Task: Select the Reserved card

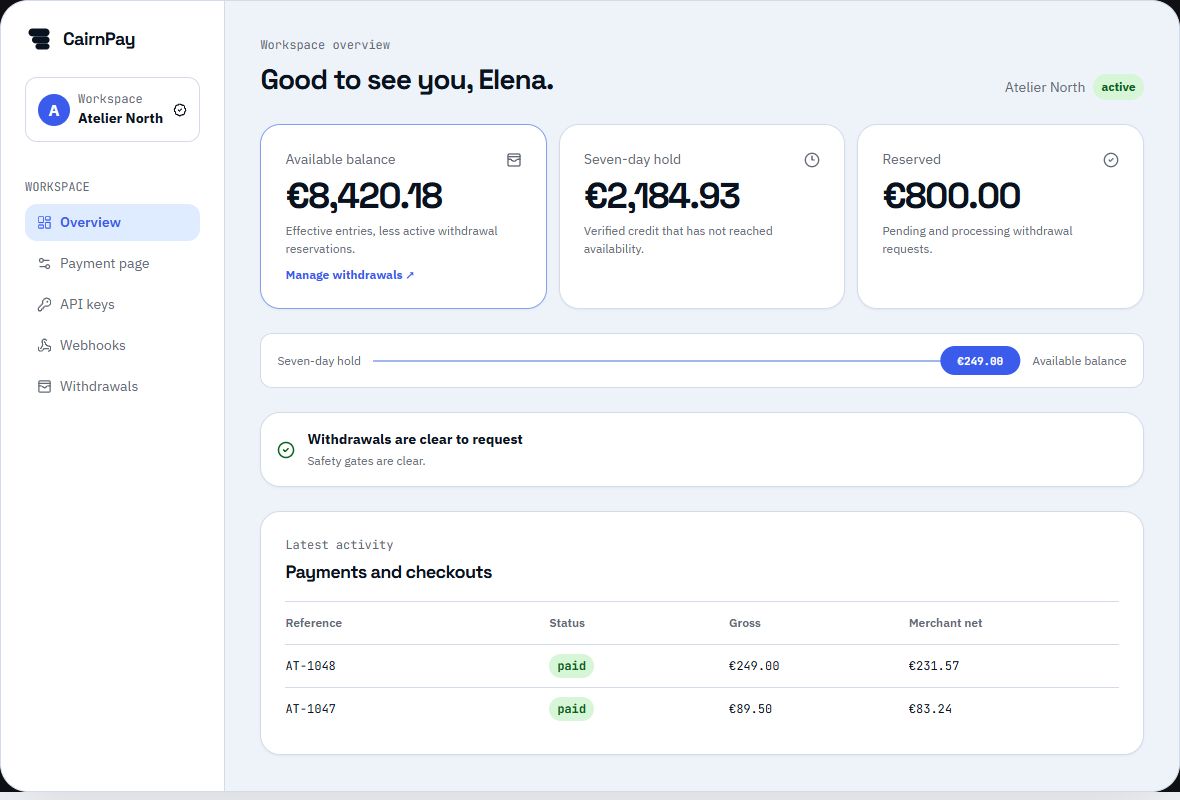Action: click(1000, 216)
